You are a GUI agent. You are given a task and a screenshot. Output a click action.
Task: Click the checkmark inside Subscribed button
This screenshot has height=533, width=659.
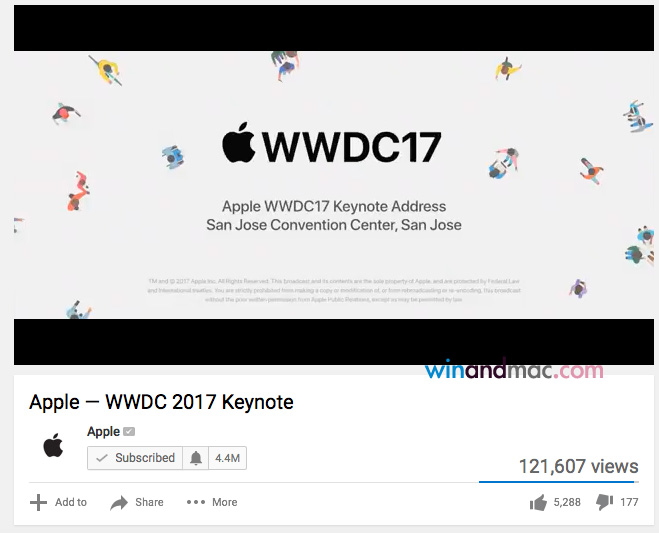[102, 458]
